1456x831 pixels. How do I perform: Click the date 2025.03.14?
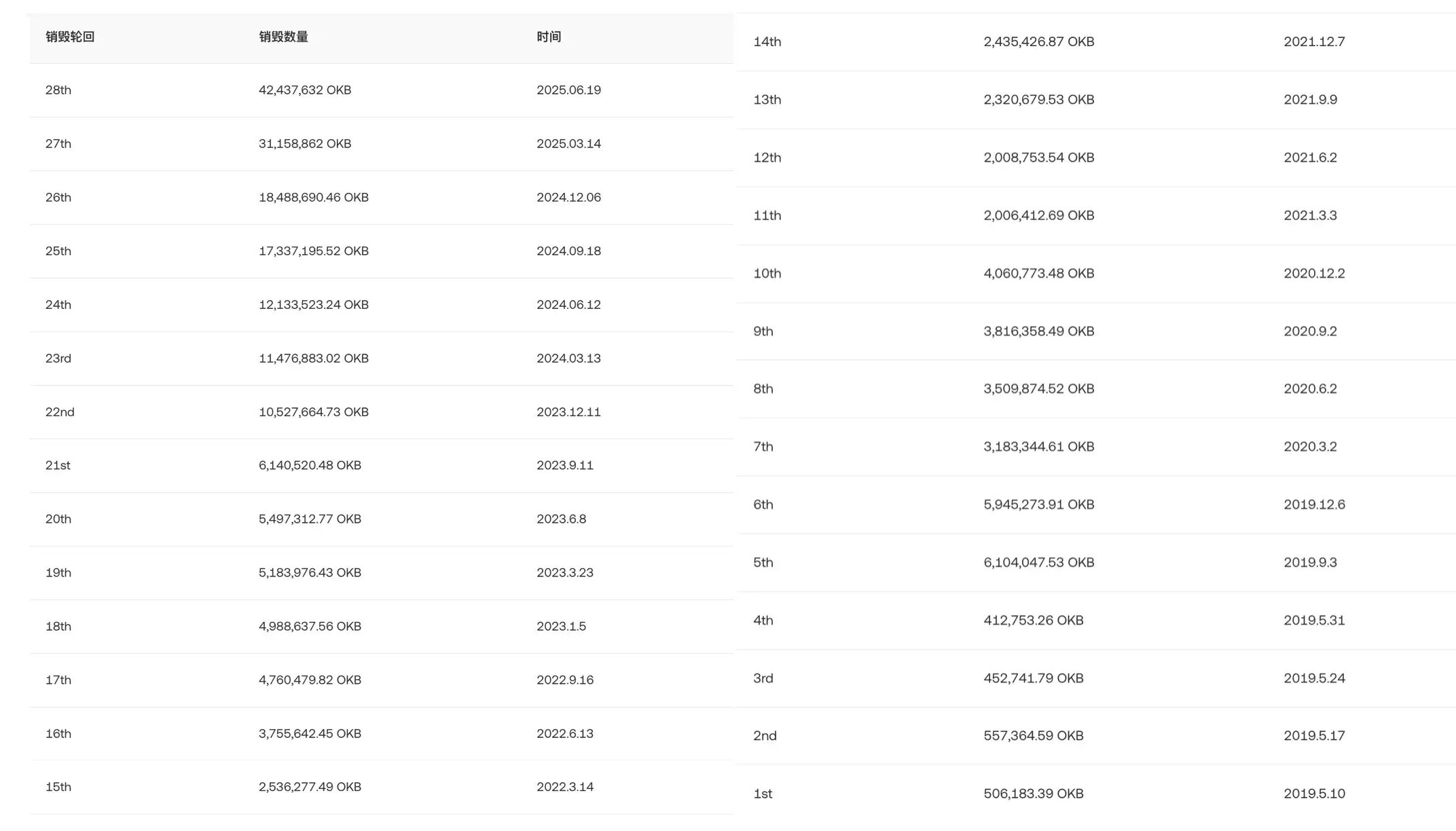click(x=568, y=144)
